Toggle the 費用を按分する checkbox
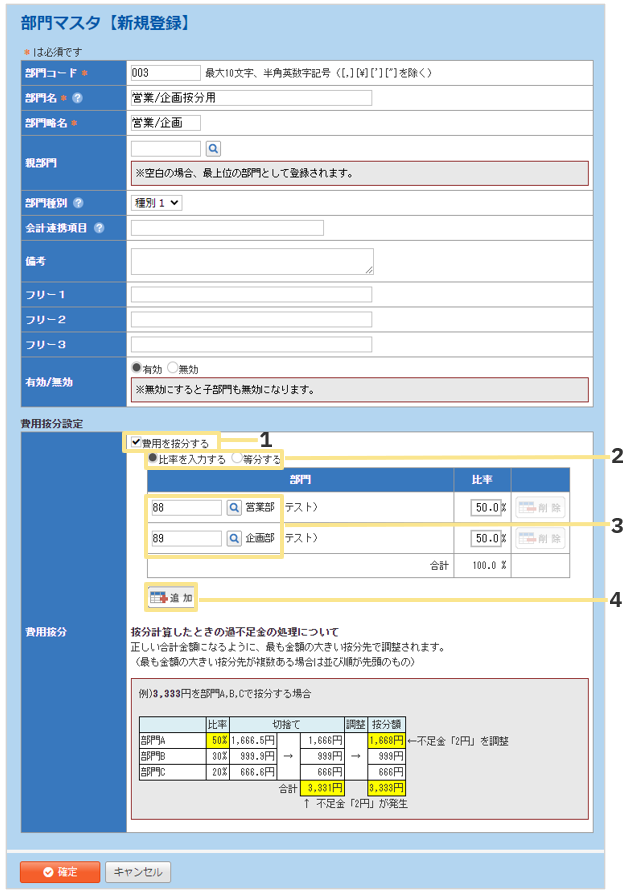 136,442
